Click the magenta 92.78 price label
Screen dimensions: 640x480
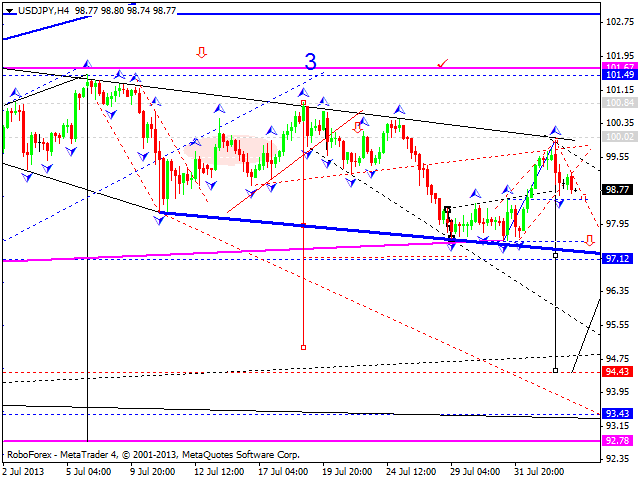click(x=616, y=440)
